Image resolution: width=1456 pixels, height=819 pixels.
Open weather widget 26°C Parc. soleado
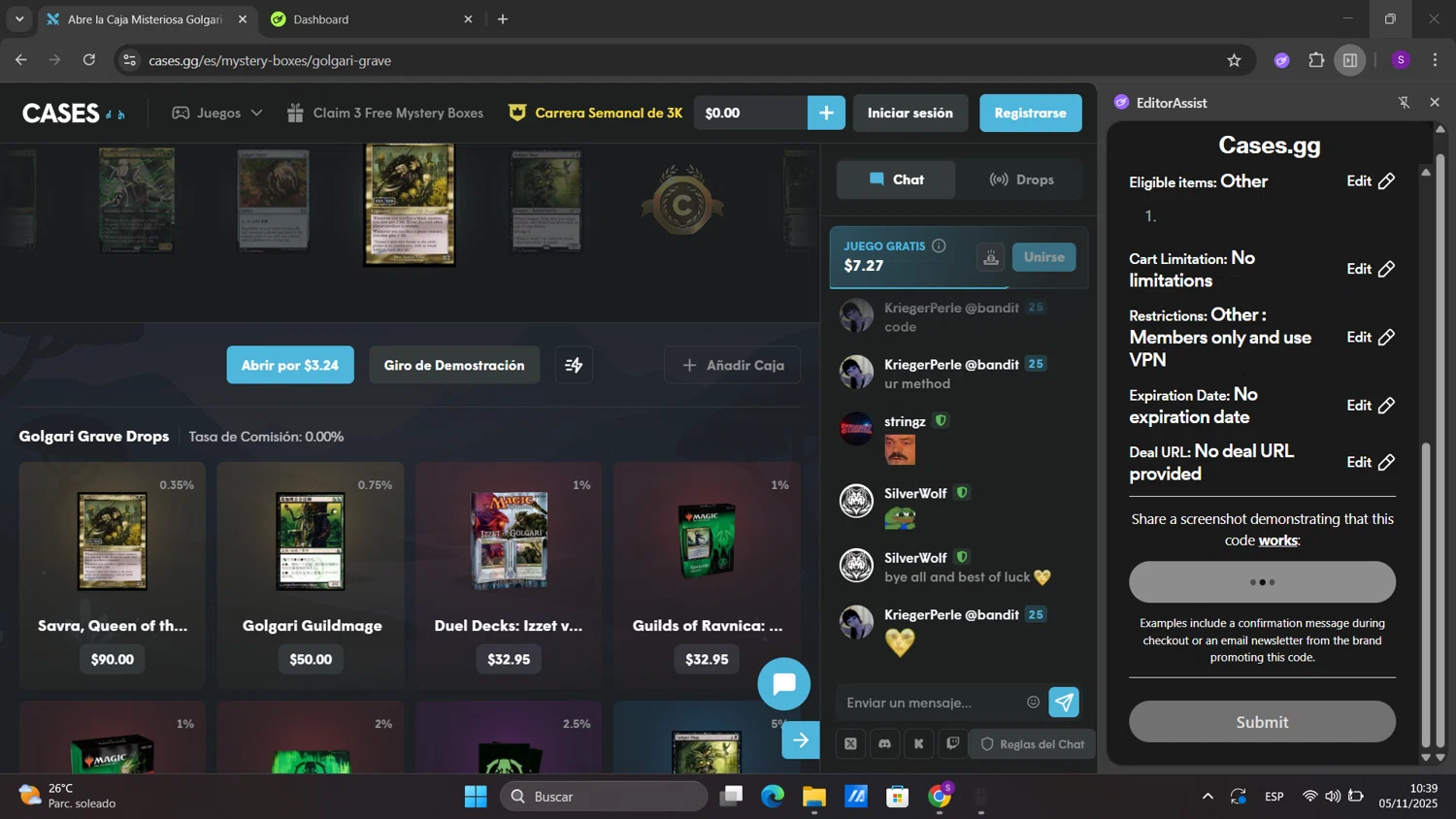pyautogui.click(x=68, y=797)
